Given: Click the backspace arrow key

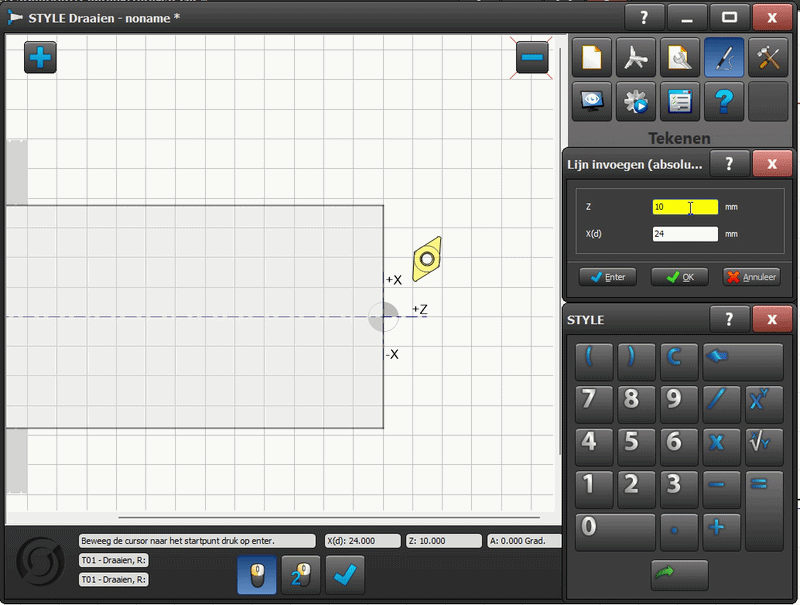Looking at the screenshot, I should [x=743, y=362].
